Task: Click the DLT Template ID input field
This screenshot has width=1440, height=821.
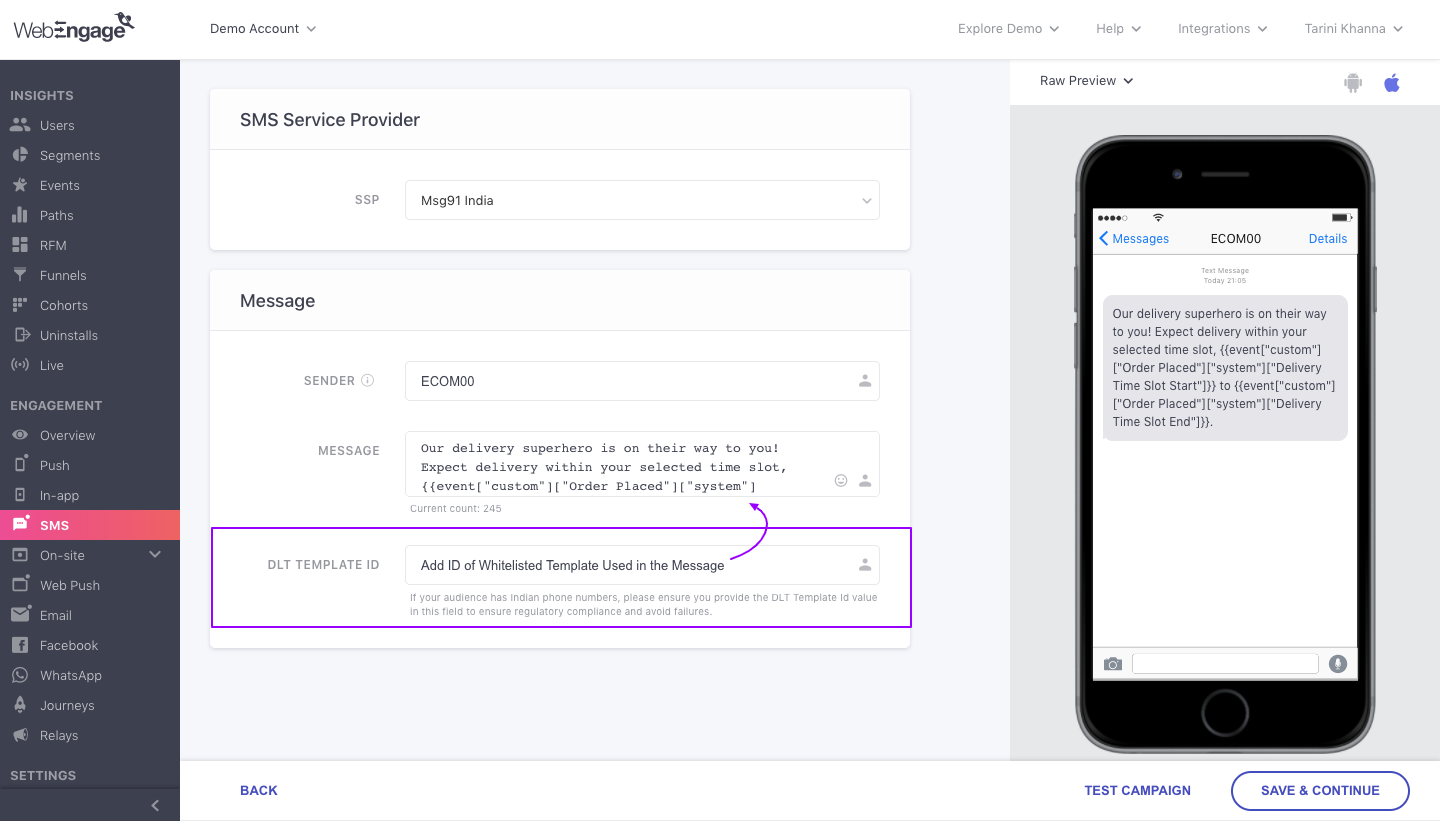Action: coord(642,565)
